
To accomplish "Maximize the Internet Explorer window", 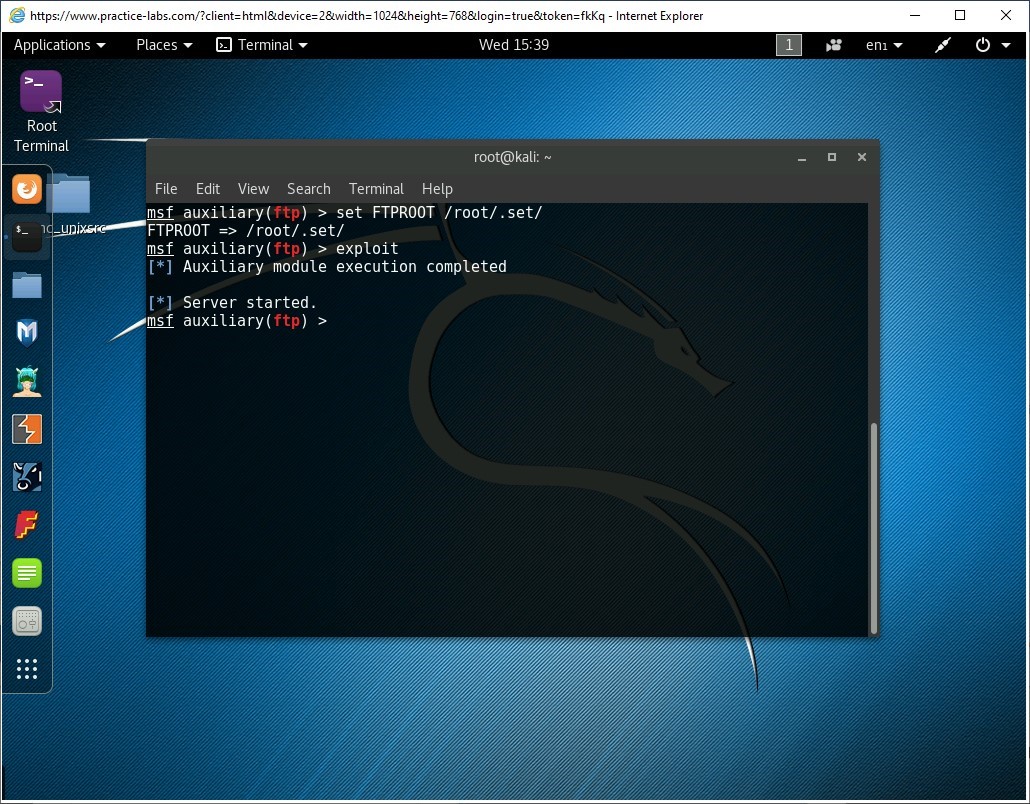I will (x=960, y=15).
